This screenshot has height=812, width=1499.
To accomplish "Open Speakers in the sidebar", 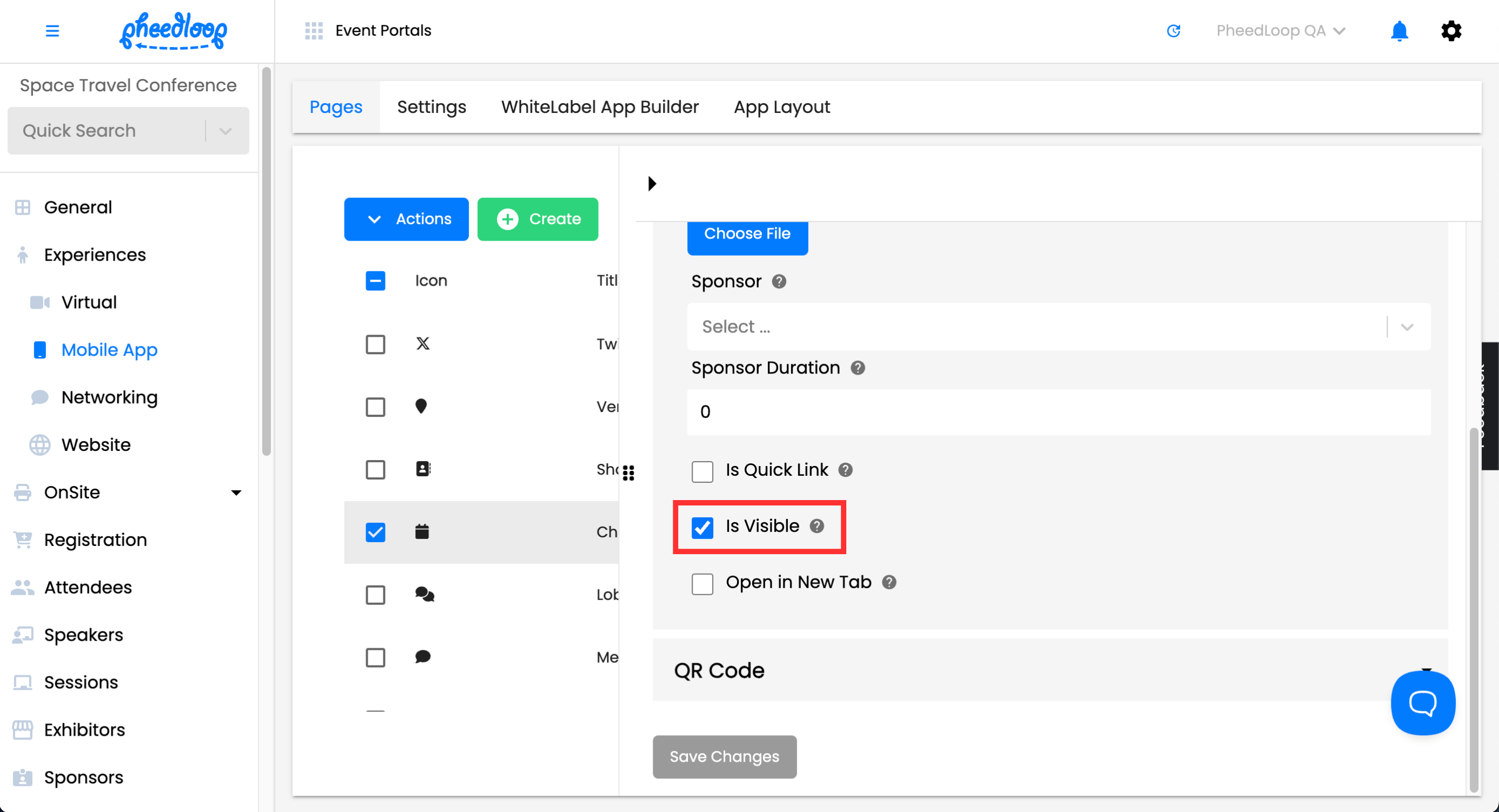I will [x=84, y=635].
